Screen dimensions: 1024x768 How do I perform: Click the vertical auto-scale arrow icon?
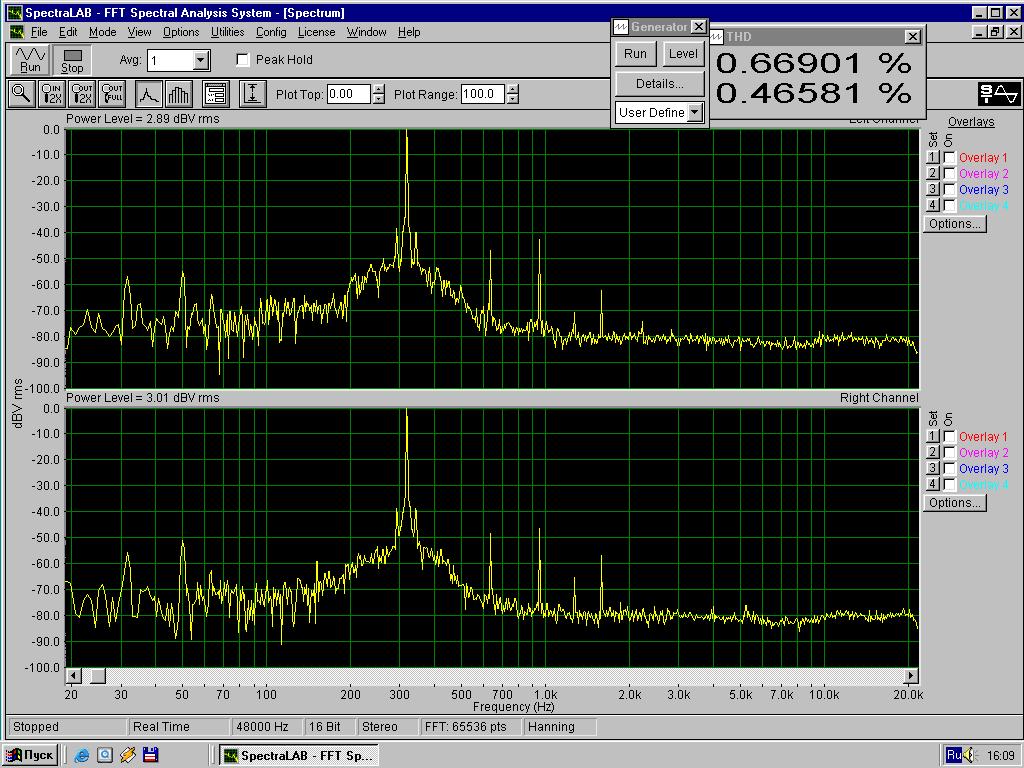tap(252, 94)
